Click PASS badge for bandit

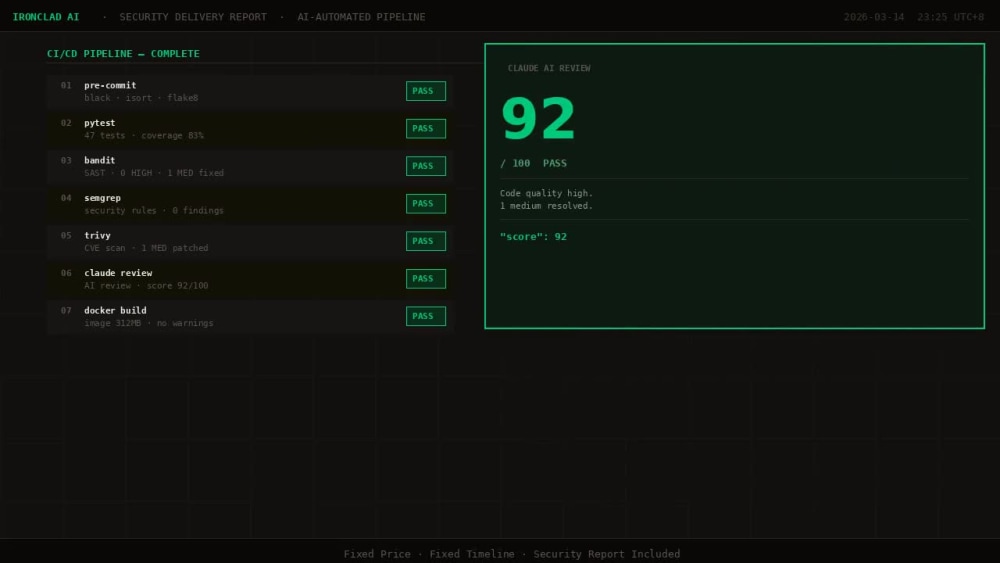click(425, 166)
